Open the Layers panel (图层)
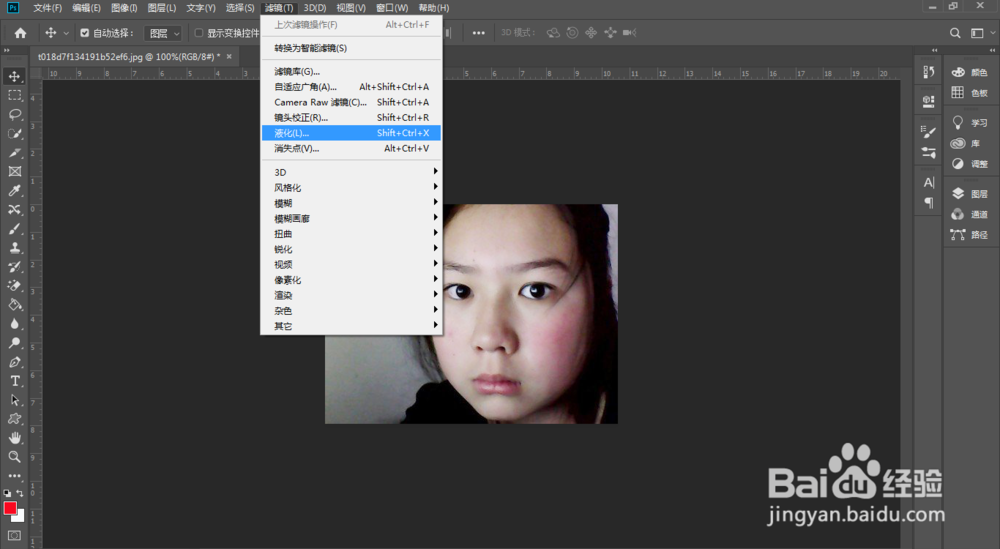This screenshot has height=549, width=1000. coord(969,194)
